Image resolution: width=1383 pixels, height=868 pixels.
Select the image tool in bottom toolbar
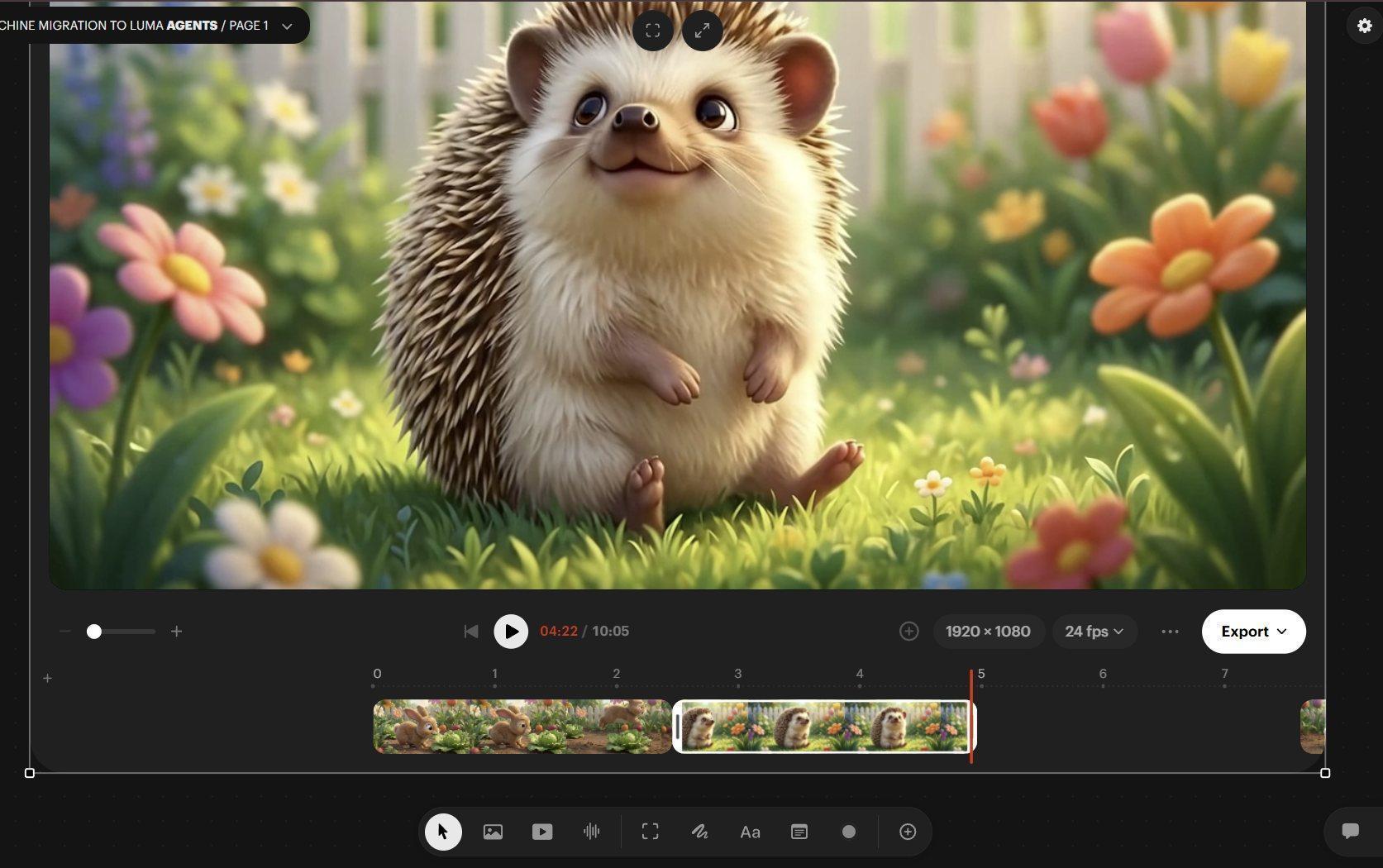[x=493, y=832]
